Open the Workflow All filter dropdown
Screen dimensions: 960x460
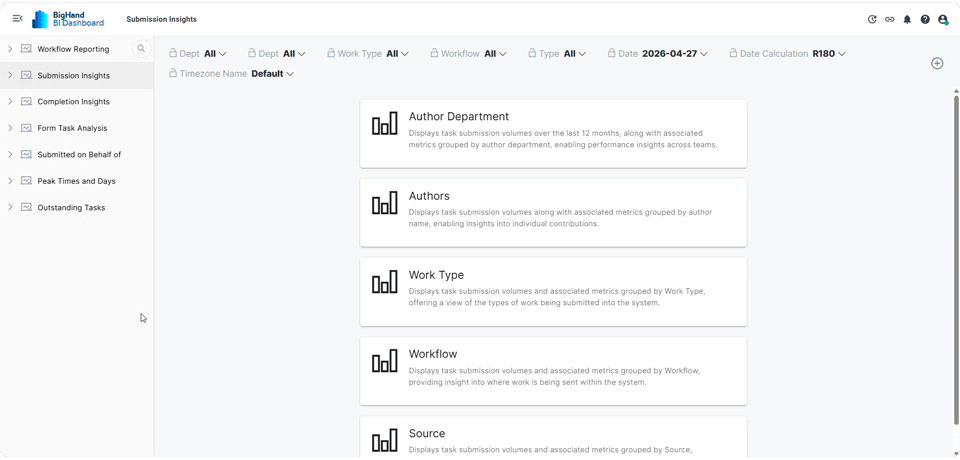tap(495, 54)
